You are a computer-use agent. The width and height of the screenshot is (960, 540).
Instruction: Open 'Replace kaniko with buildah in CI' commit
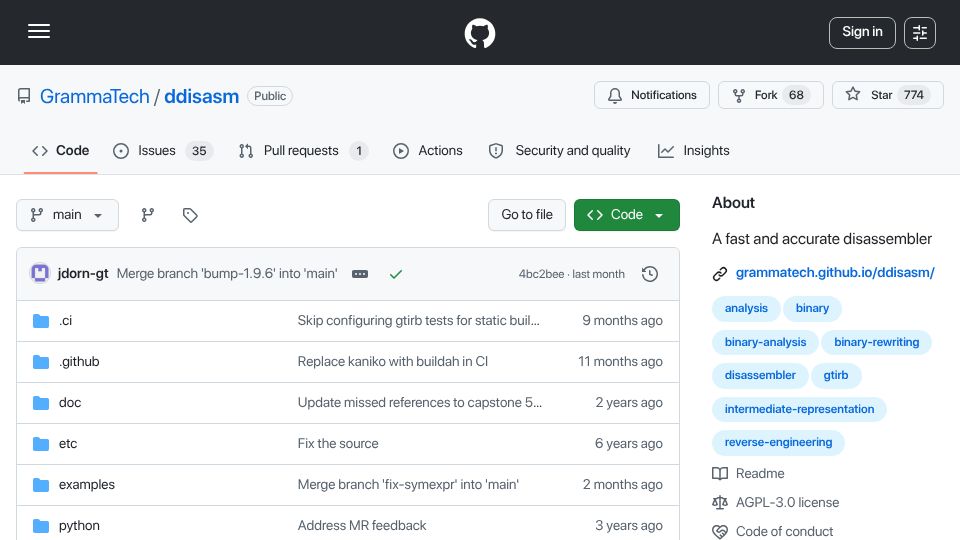[x=392, y=362]
